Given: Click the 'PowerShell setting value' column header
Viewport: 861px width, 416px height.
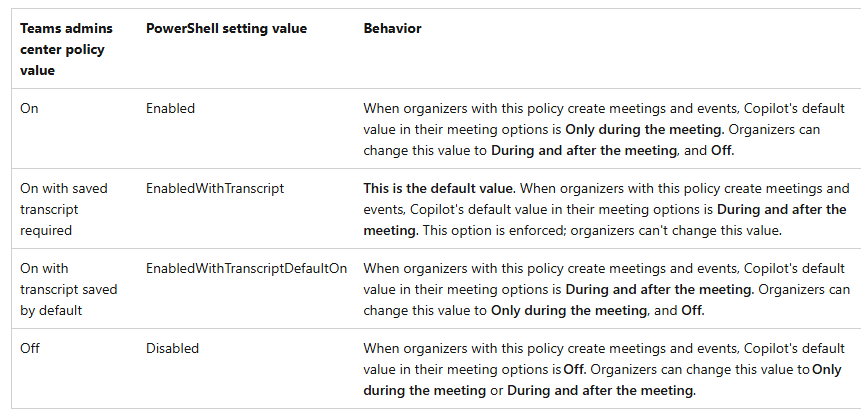Looking at the screenshot, I should (x=226, y=29).
